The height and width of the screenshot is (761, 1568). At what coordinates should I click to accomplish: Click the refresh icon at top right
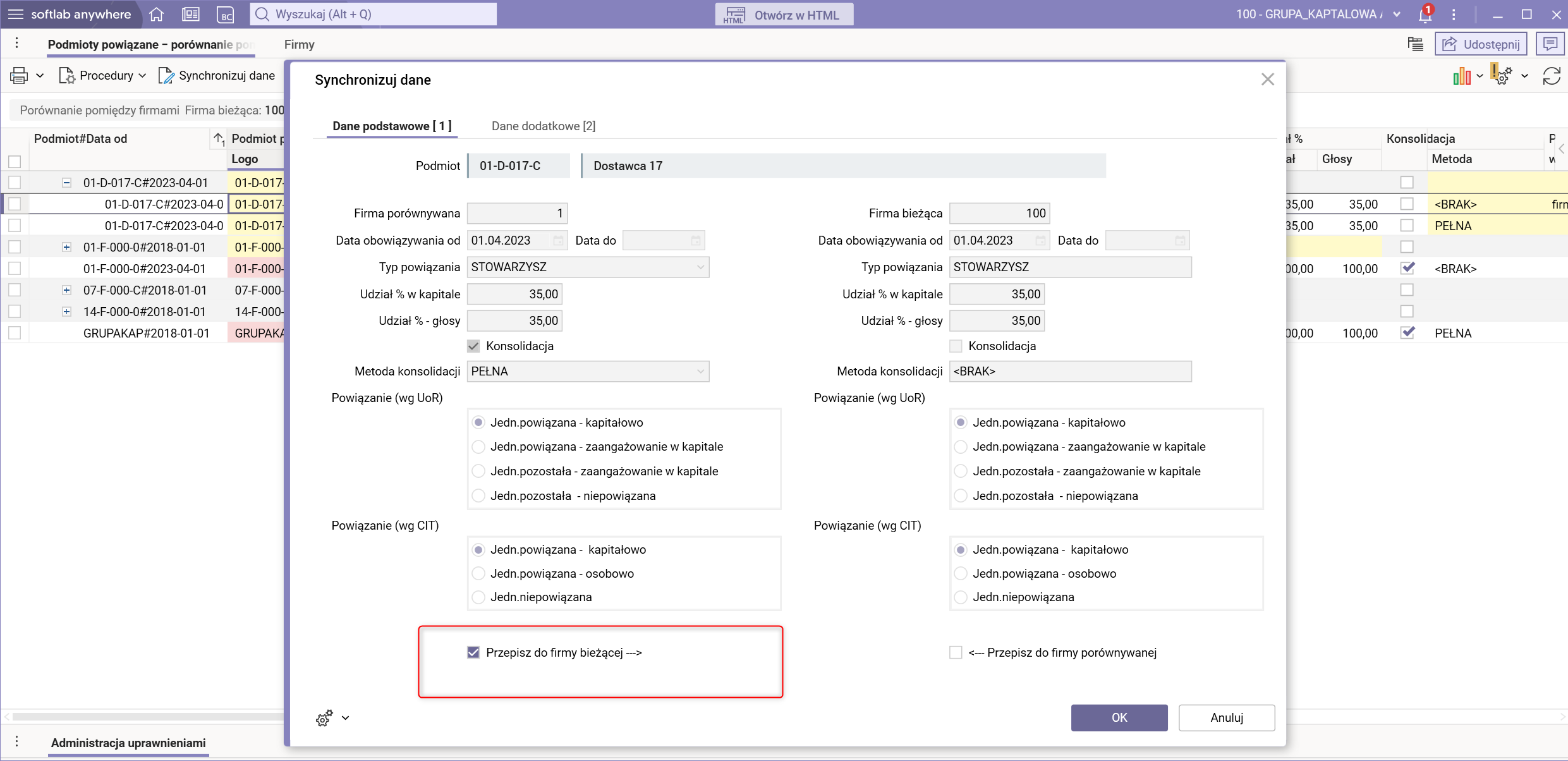[1552, 76]
